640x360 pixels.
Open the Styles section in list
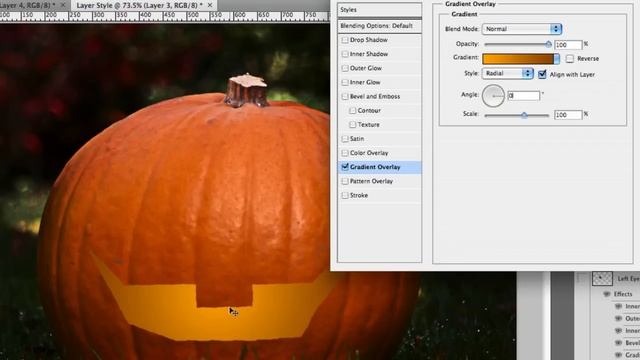(x=380, y=10)
